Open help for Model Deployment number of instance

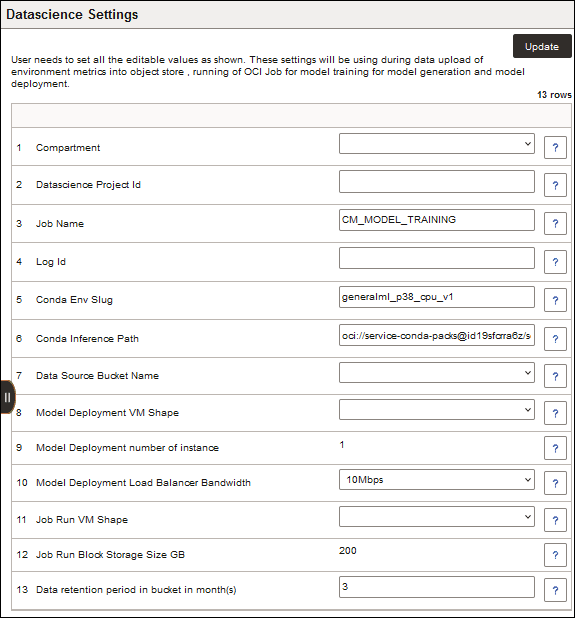[555, 448]
